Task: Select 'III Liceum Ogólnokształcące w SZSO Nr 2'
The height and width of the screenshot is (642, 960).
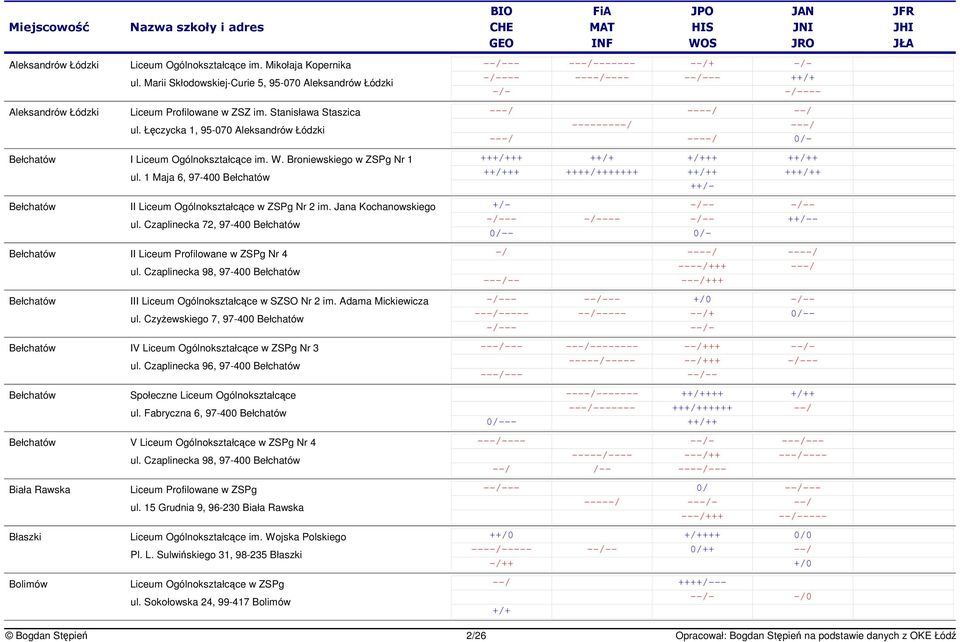Action: [x=225, y=301]
